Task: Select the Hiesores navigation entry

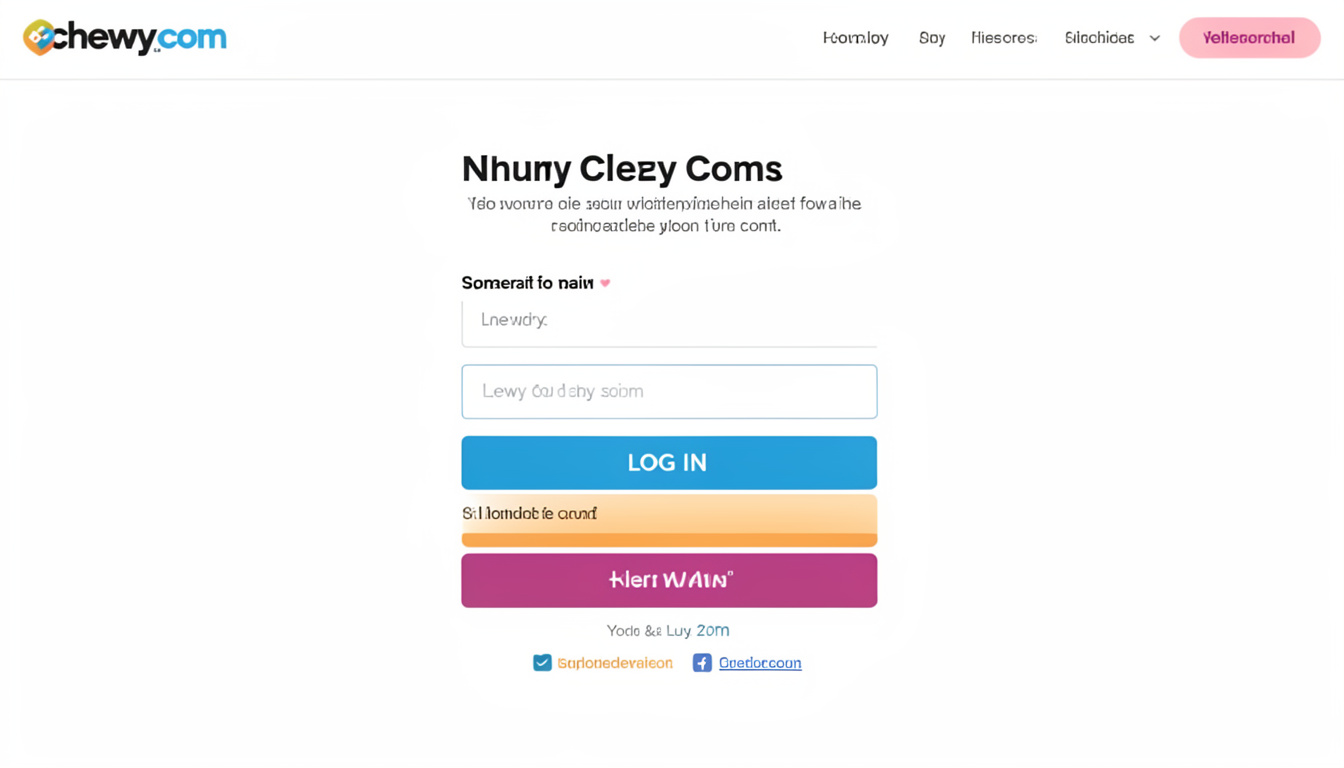Action: 1004,37
